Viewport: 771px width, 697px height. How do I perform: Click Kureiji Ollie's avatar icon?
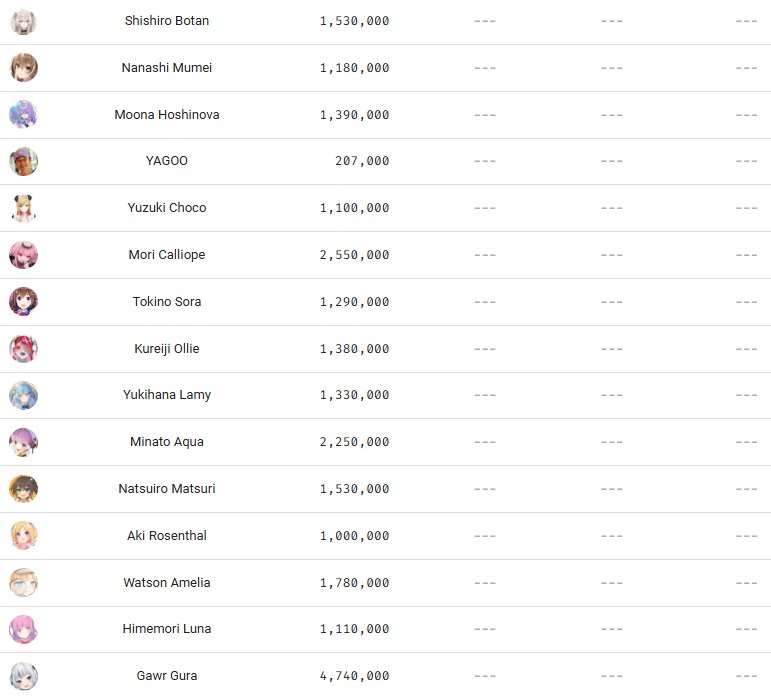[24, 349]
